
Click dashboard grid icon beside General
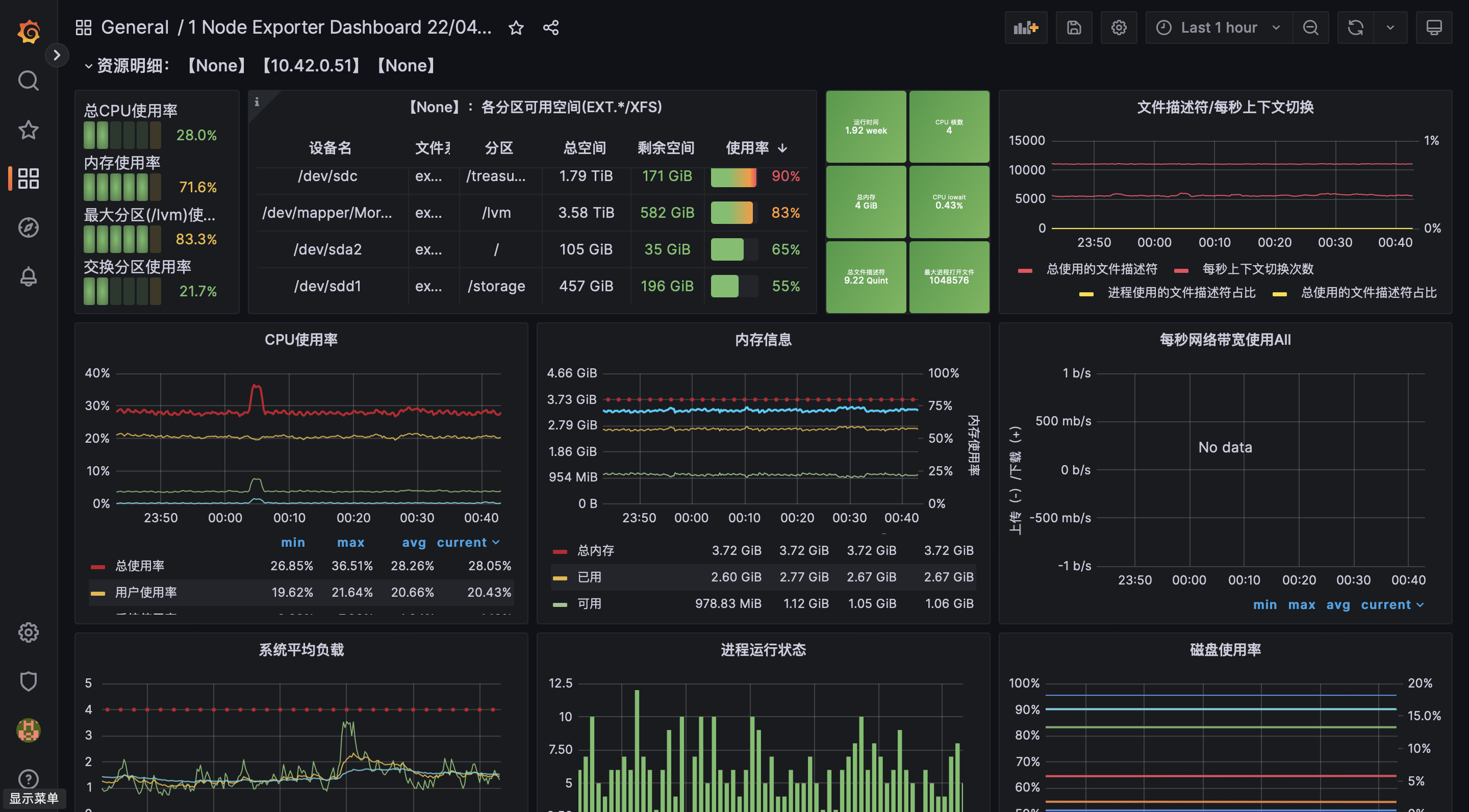[x=83, y=28]
